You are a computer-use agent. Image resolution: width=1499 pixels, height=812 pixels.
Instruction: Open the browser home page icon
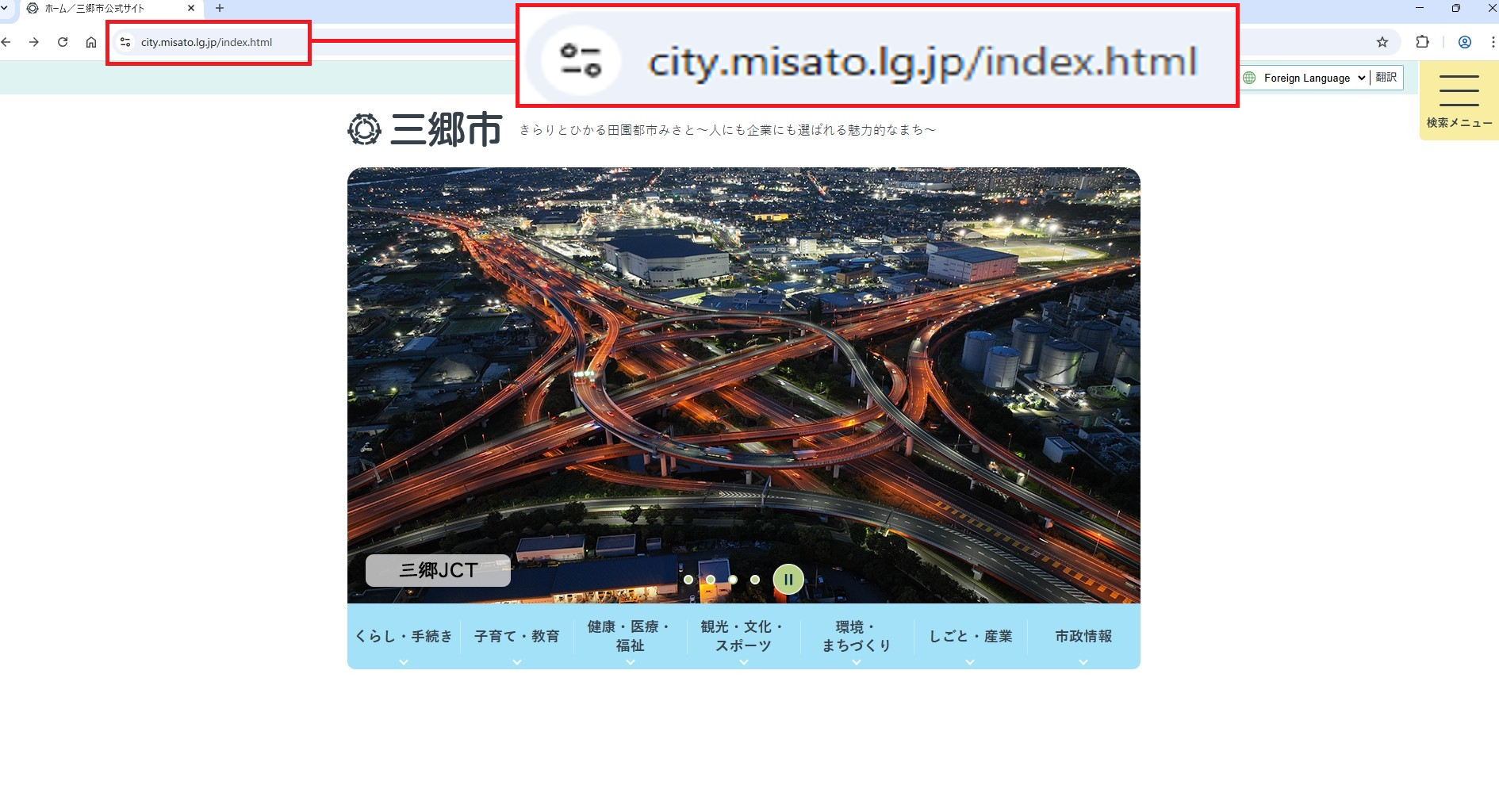point(91,42)
